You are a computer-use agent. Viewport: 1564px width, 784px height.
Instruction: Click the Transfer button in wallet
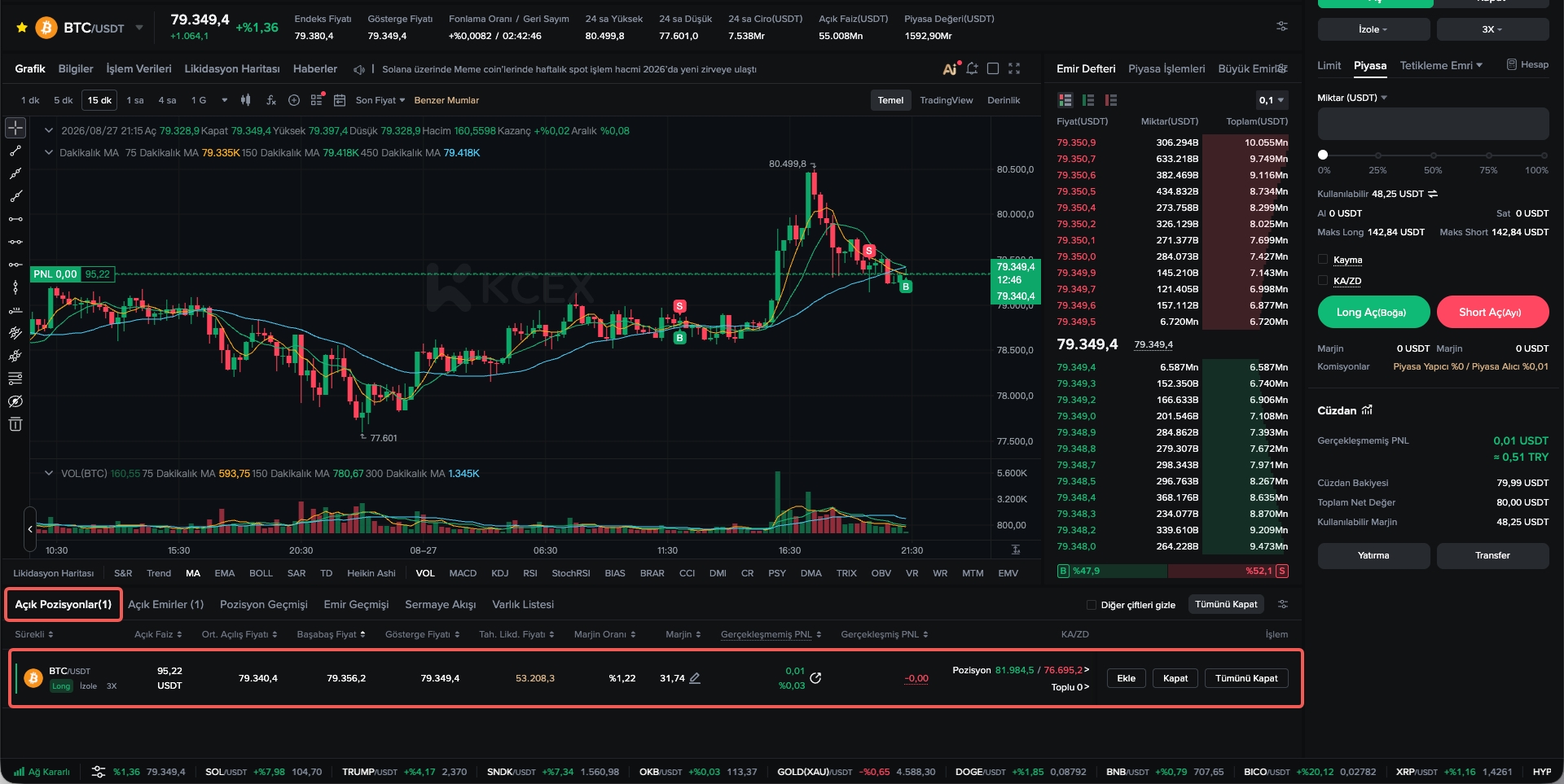[x=1492, y=555]
